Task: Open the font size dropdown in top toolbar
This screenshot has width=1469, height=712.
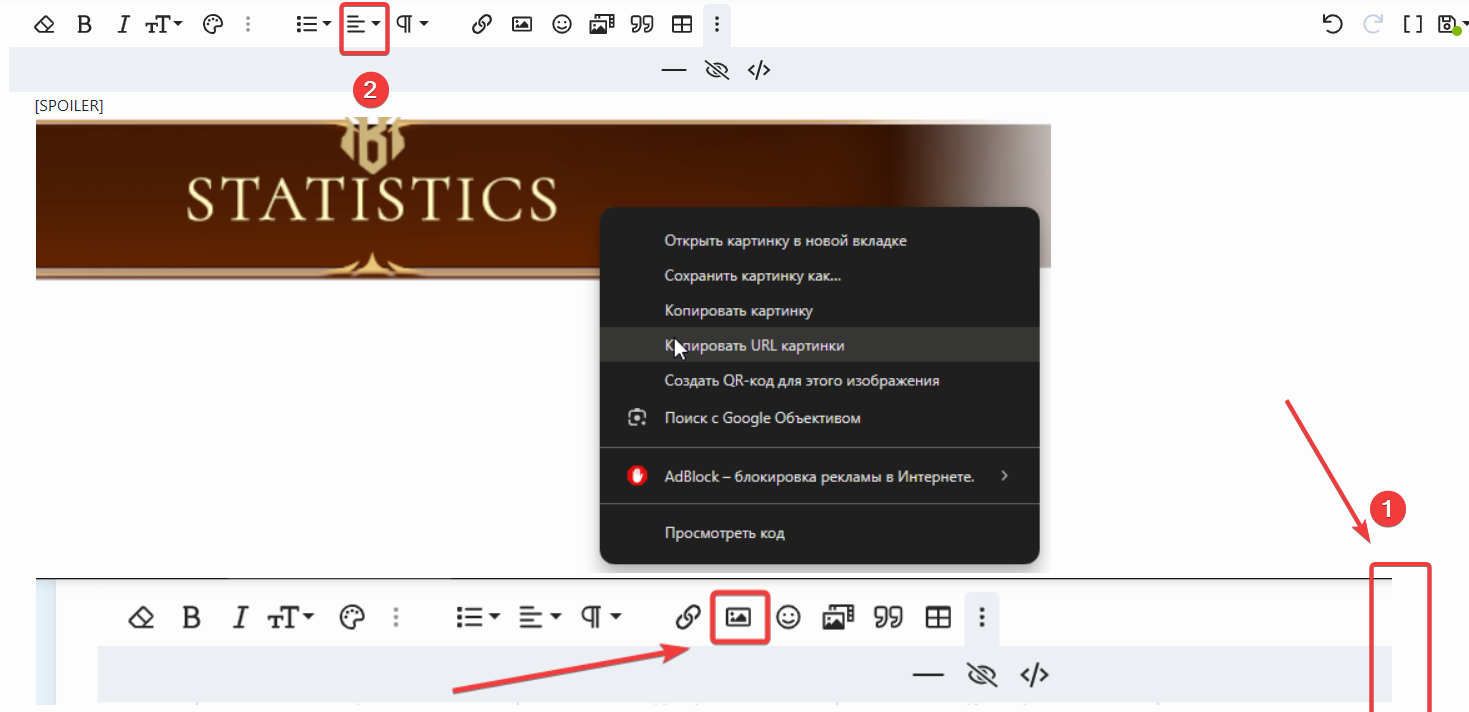Action: pos(164,24)
